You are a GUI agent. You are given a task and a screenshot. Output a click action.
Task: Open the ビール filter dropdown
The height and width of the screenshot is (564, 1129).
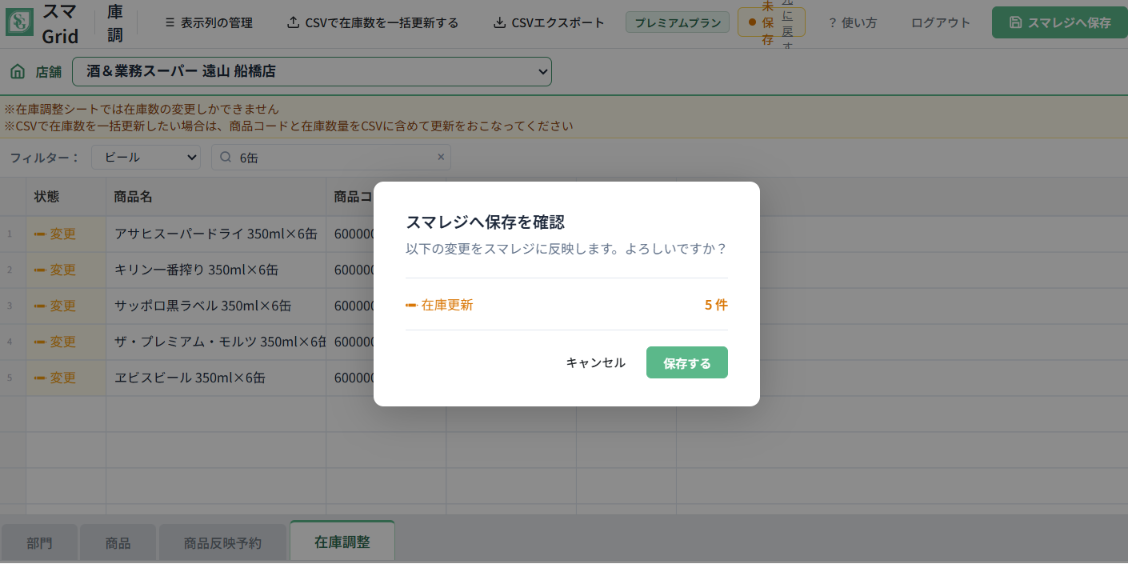146,157
